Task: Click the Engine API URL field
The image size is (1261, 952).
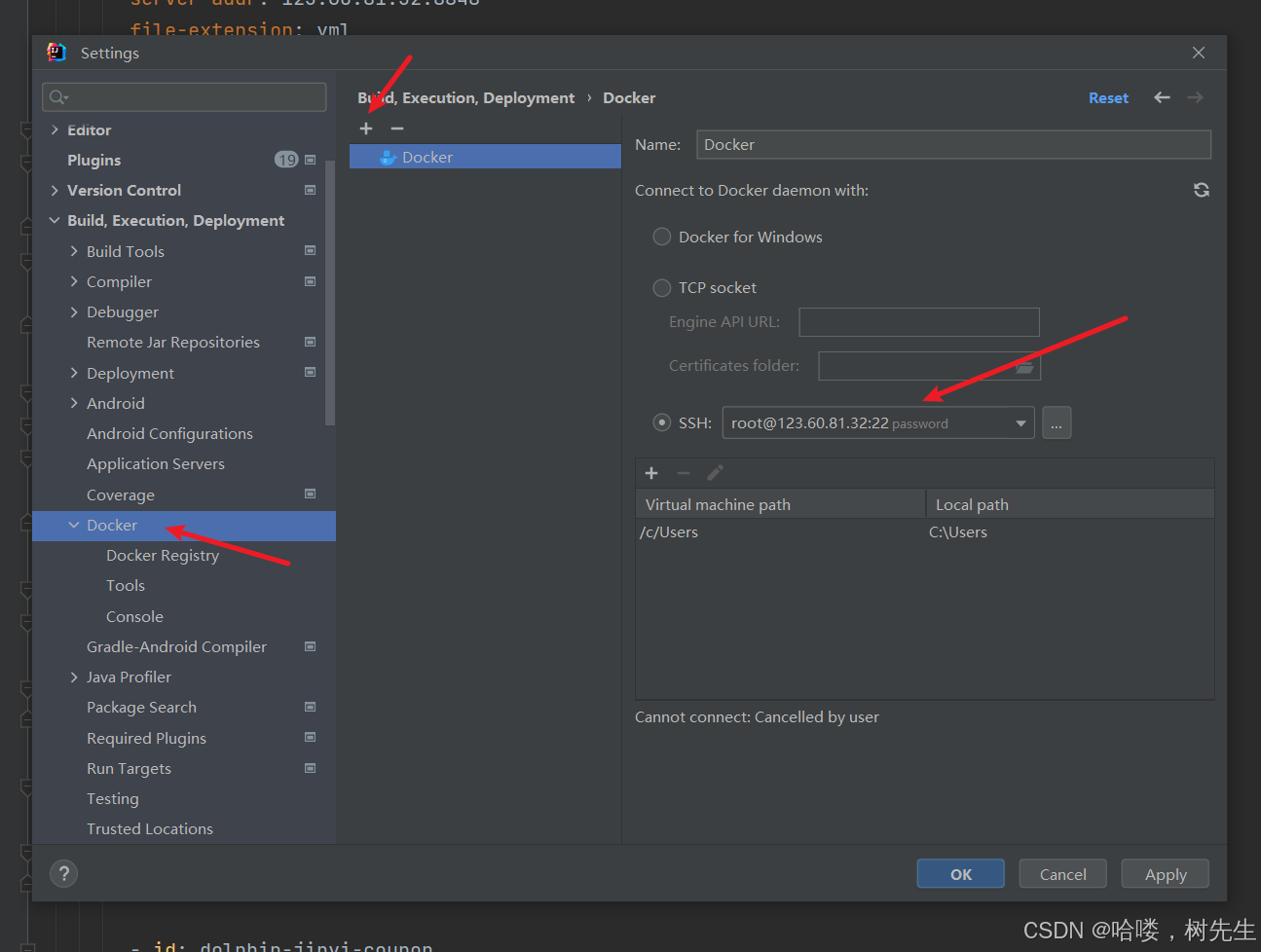Action: (x=919, y=322)
